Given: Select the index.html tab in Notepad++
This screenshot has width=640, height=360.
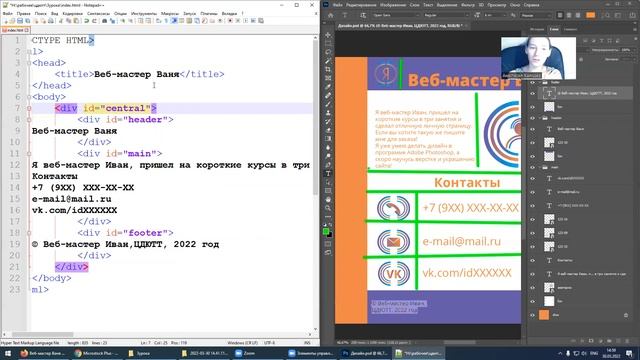Looking at the screenshot, I should (16, 30).
